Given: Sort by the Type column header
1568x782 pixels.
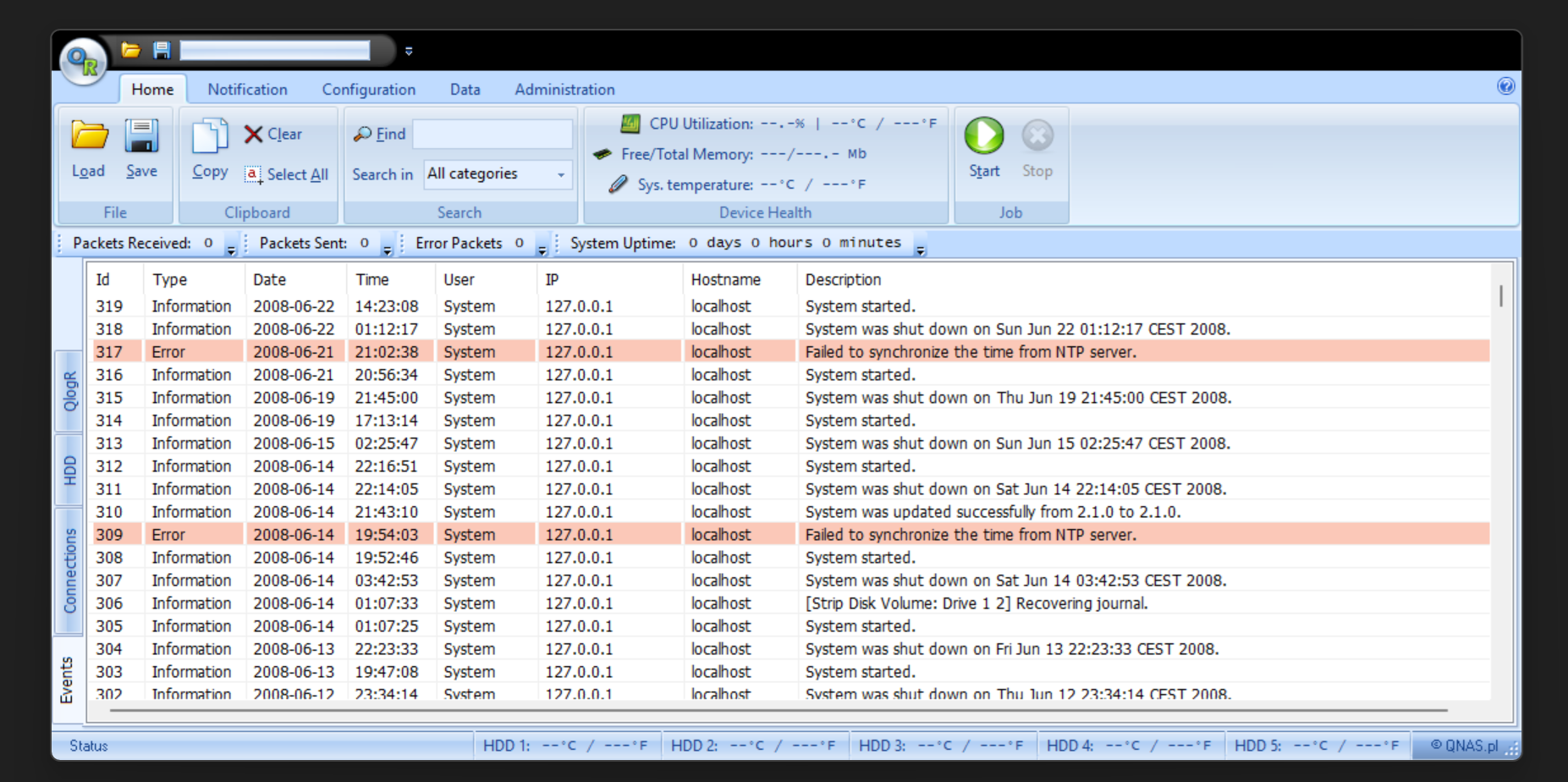Looking at the screenshot, I should pos(195,279).
